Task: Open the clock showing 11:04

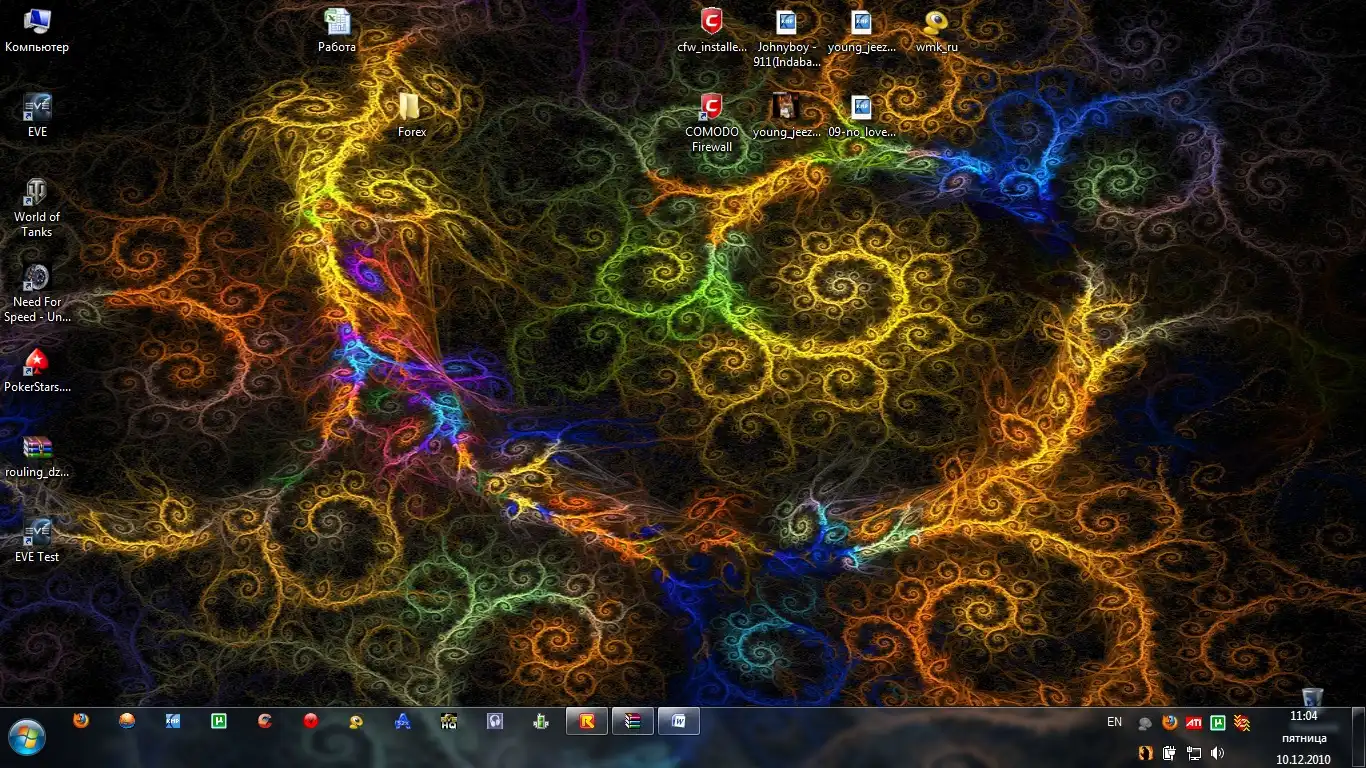Action: pos(1303,716)
